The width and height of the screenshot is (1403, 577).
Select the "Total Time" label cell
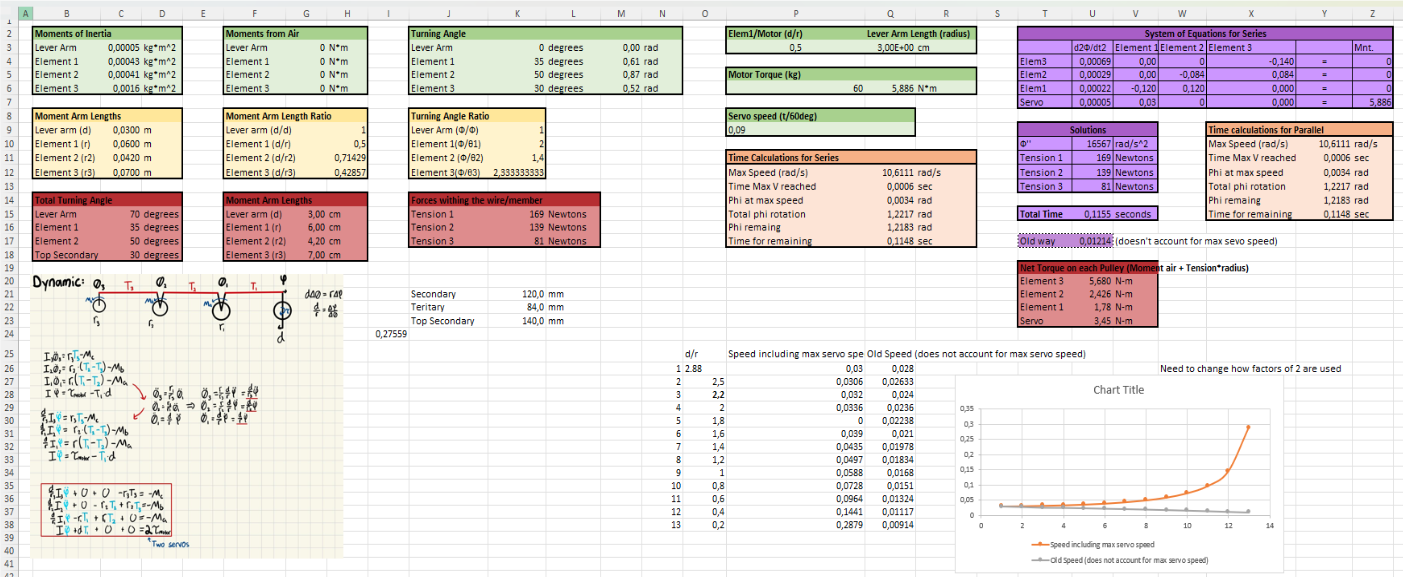[x=1043, y=214]
